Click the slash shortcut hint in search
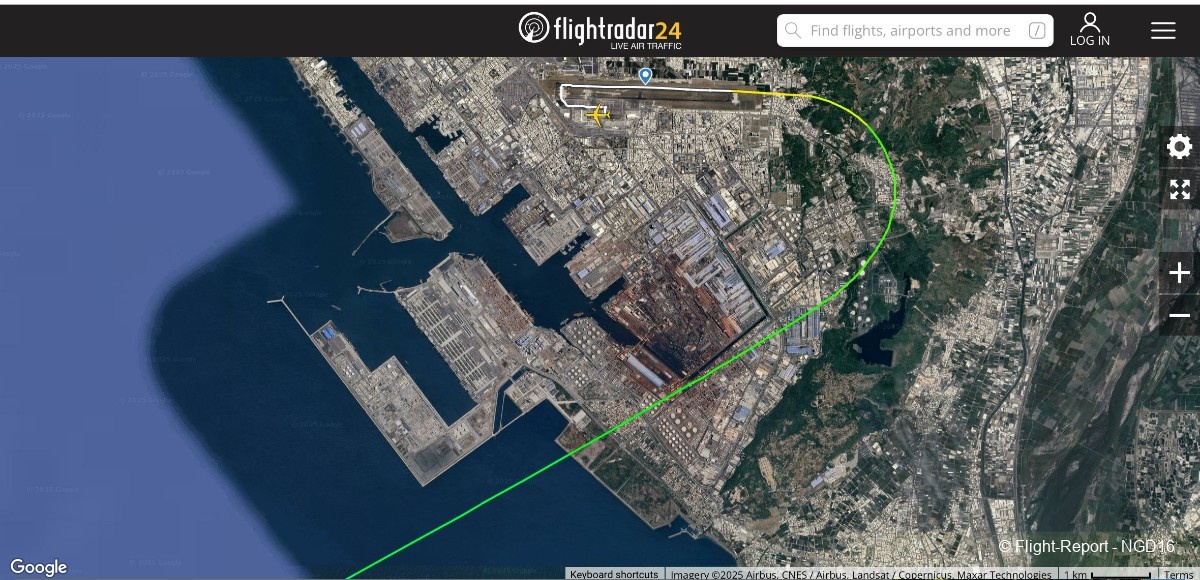The width and height of the screenshot is (1200, 580). click(1037, 31)
